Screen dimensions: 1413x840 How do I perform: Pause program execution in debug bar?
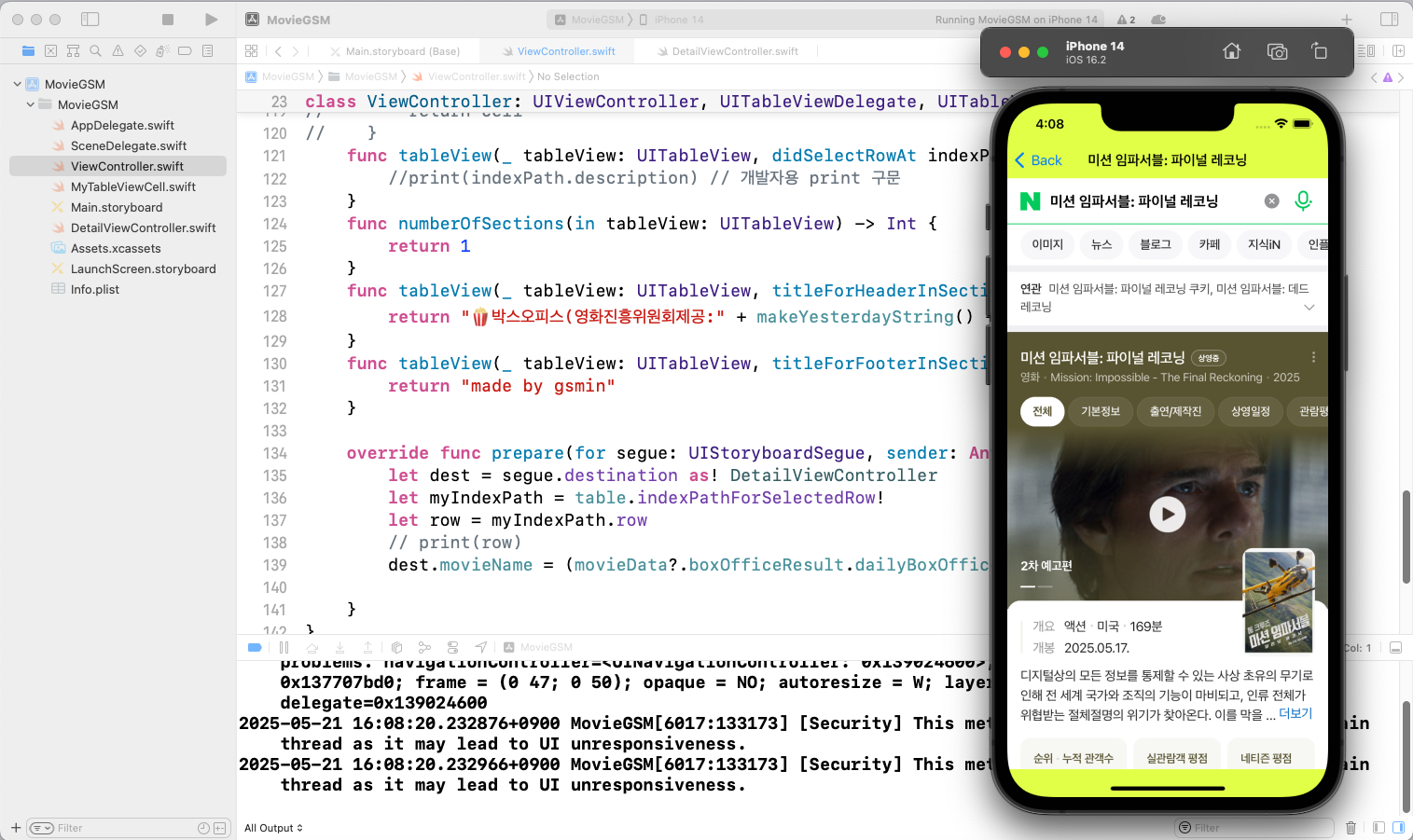pyautogui.click(x=284, y=647)
